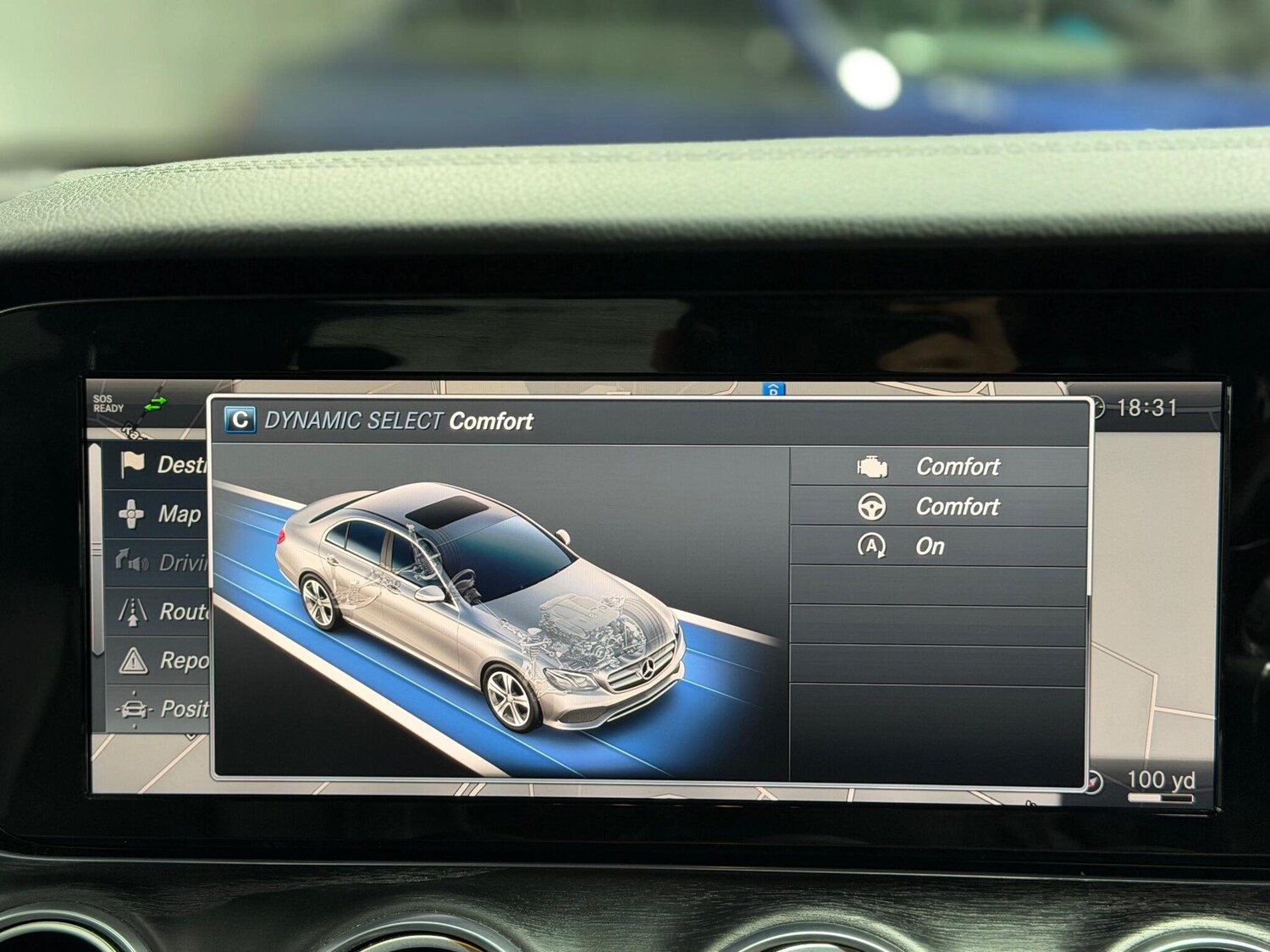The width and height of the screenshot is (1270, 952).
Task: Tap the Comfort mode 'C' icon
Action: tap(240, 421)
